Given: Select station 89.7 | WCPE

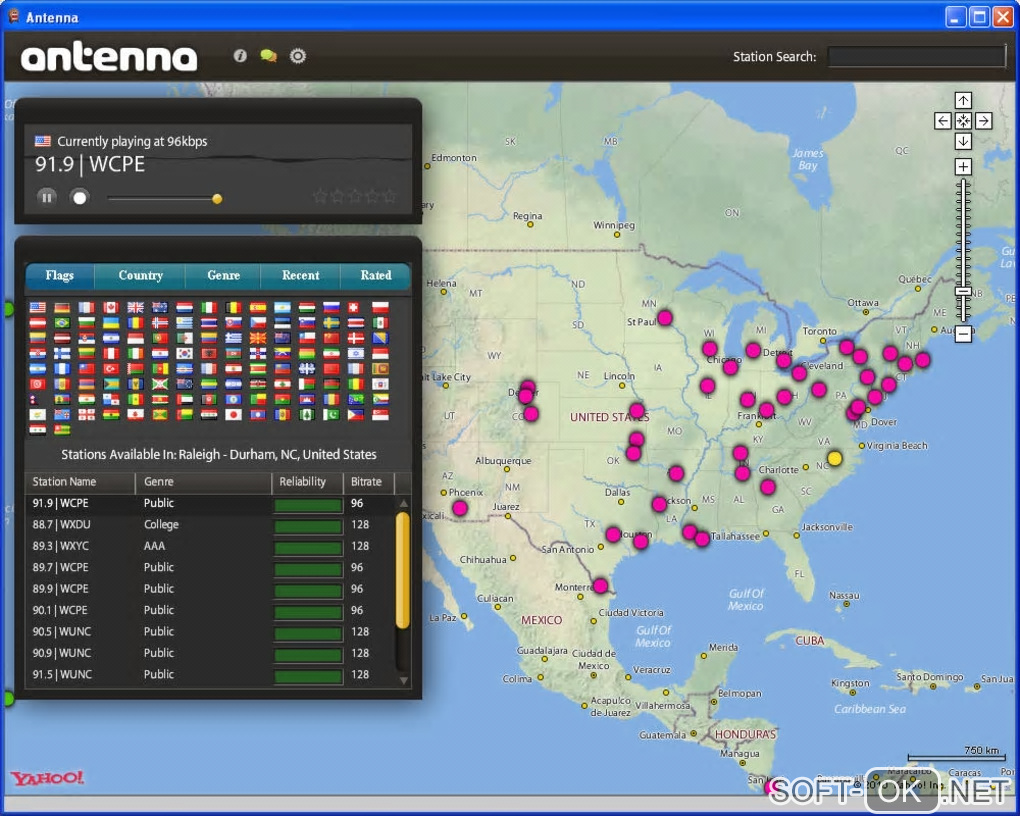Looking at the screenshot, I should click(x=209, y=567).
